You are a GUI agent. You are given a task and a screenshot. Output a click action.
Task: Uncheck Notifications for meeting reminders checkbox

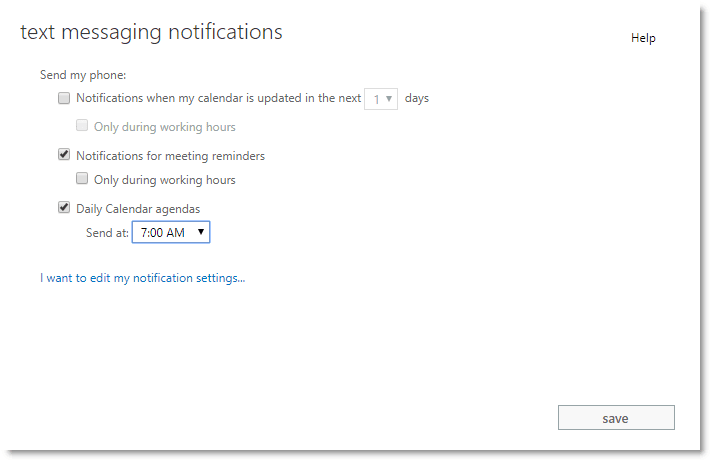click(x=64, y=155)
